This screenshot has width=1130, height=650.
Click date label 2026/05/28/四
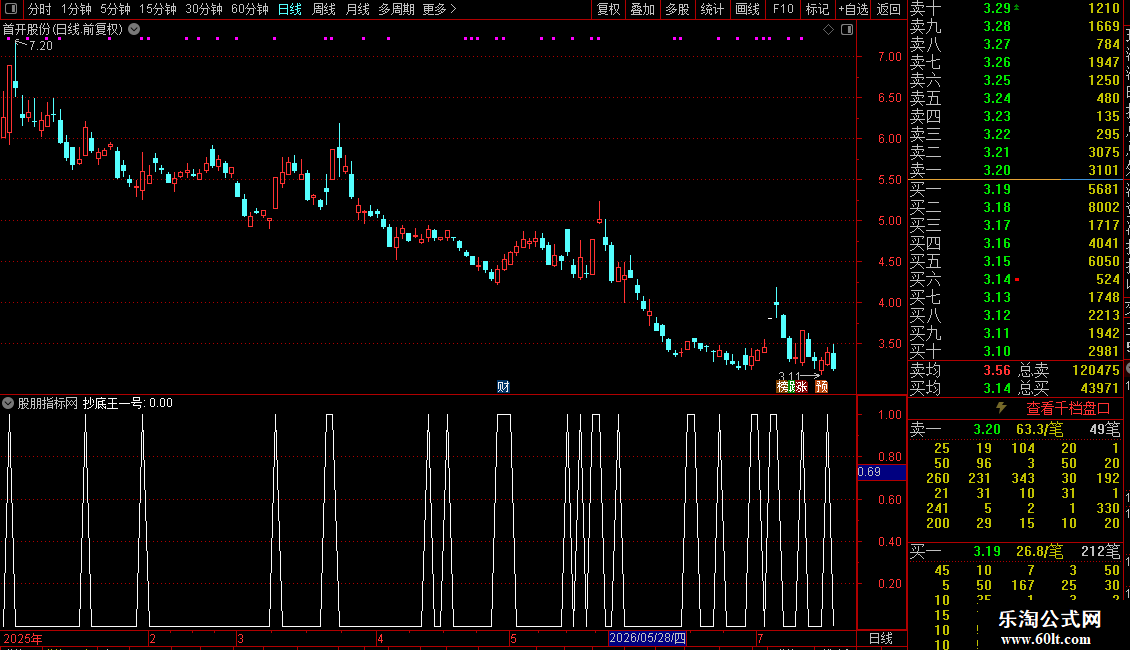647,638
